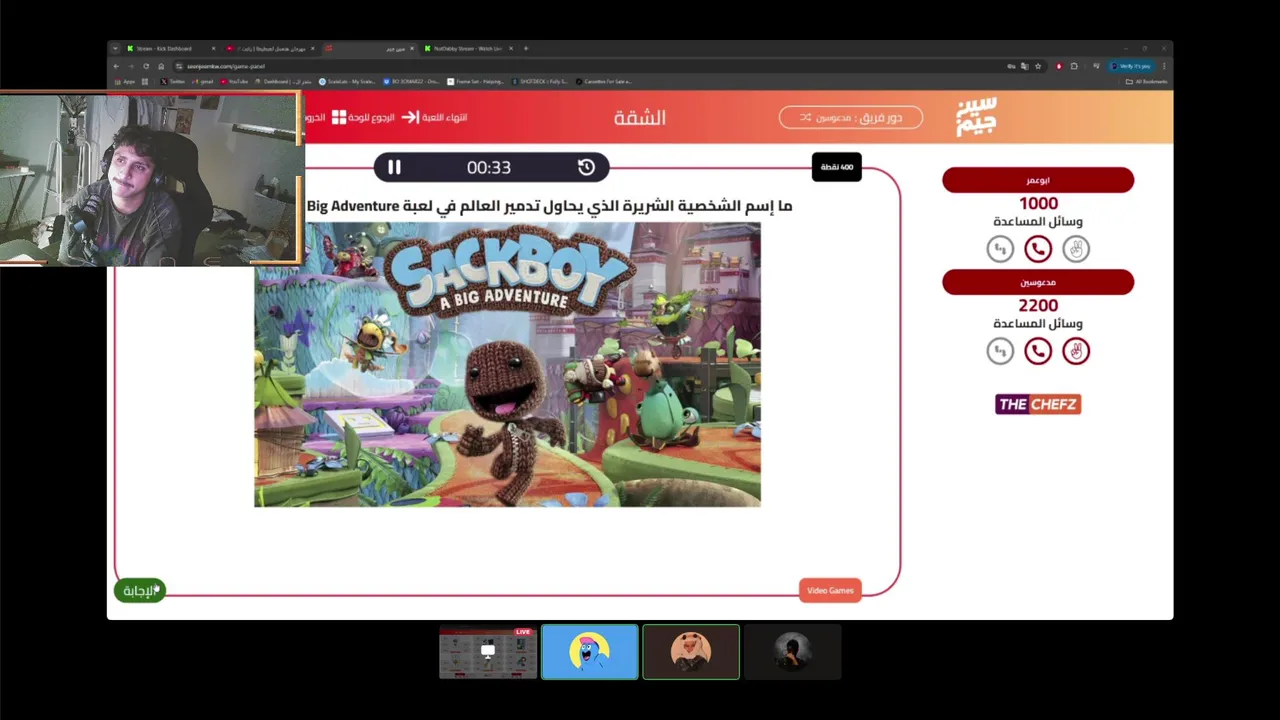The width and height of the screenshot is (1280, 720).
Task: Select the dark avatar participant thumbnail
Action: [x=792, y=652]
